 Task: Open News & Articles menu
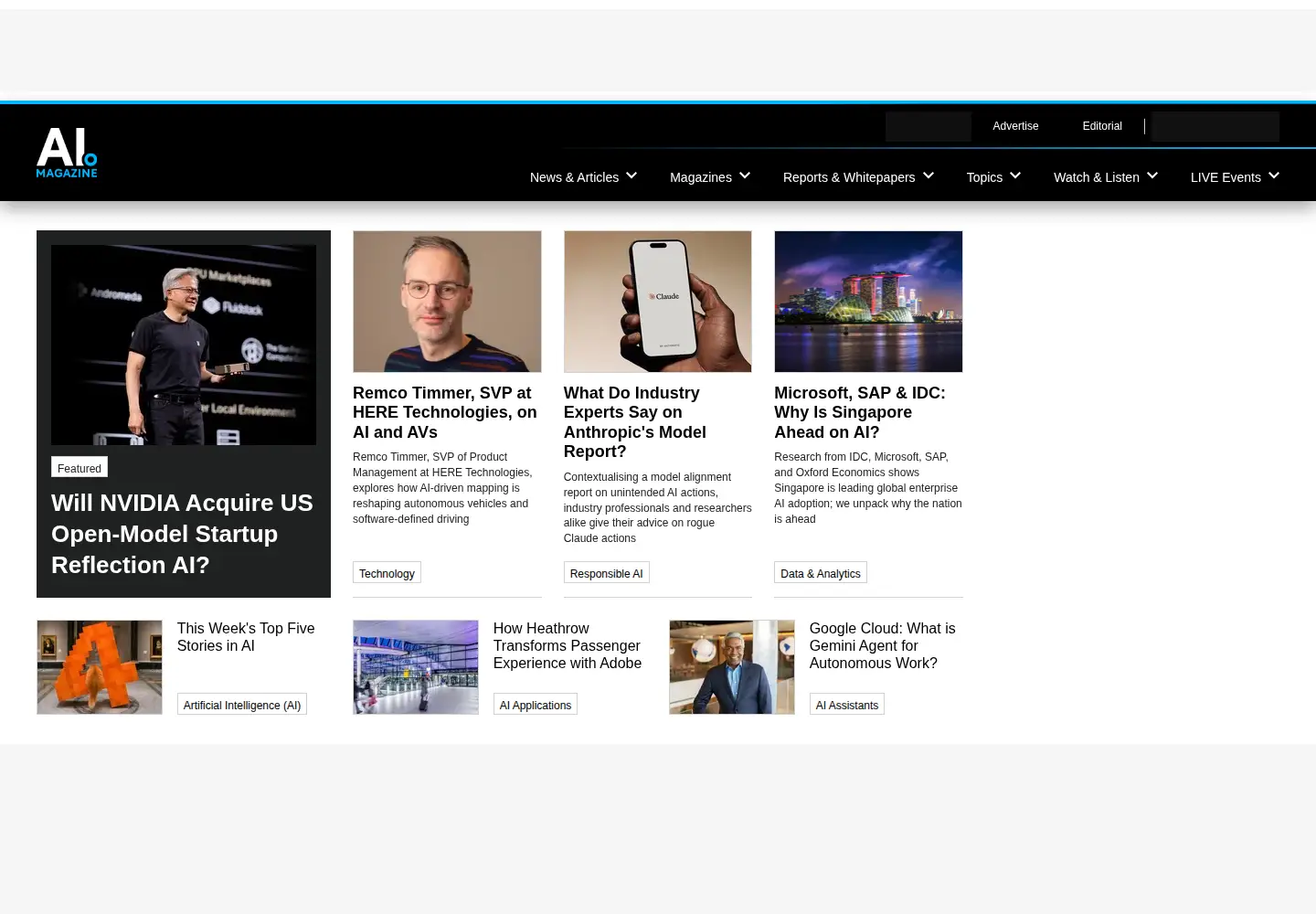[574, 177]
